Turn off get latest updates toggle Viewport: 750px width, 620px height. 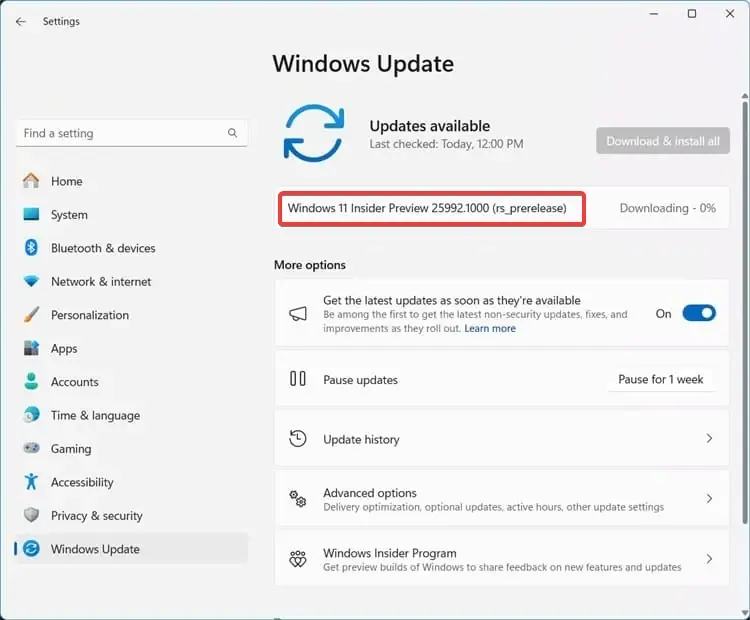[x=699, y=313]
